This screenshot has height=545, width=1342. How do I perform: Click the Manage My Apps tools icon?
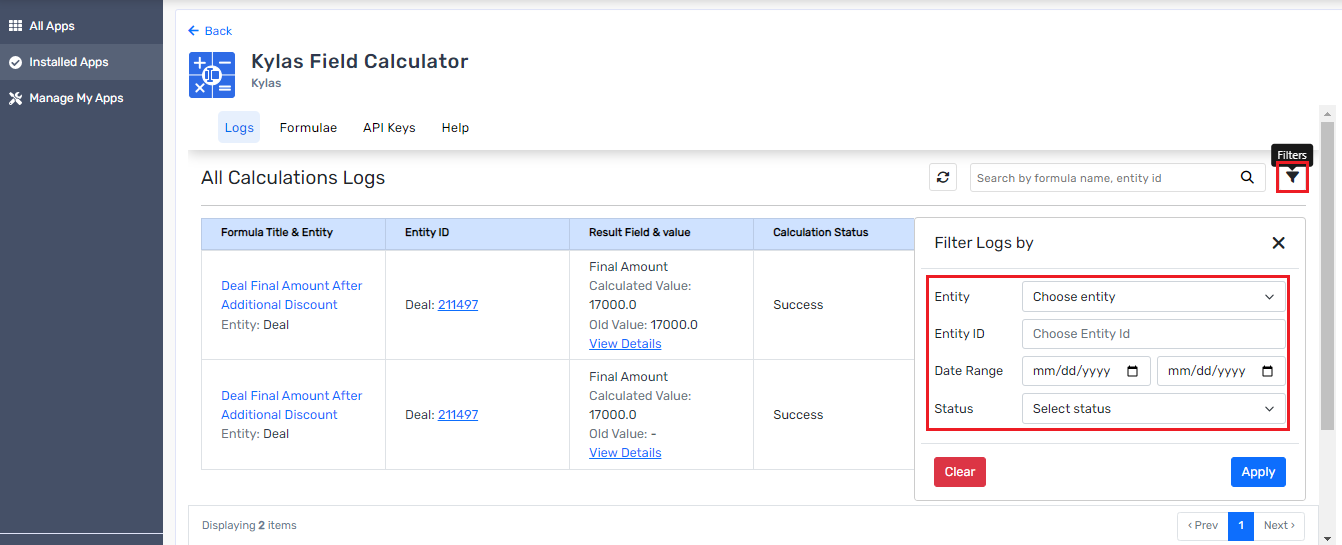click(15, 98)
